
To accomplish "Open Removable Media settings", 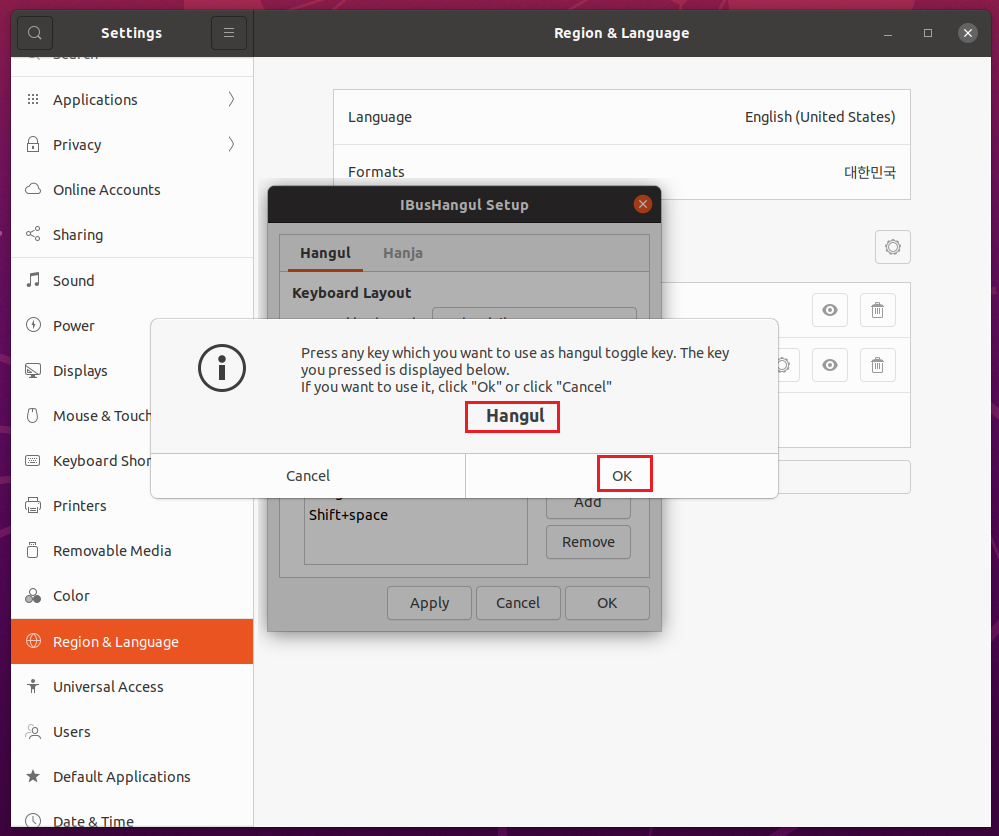I will 132,551.
